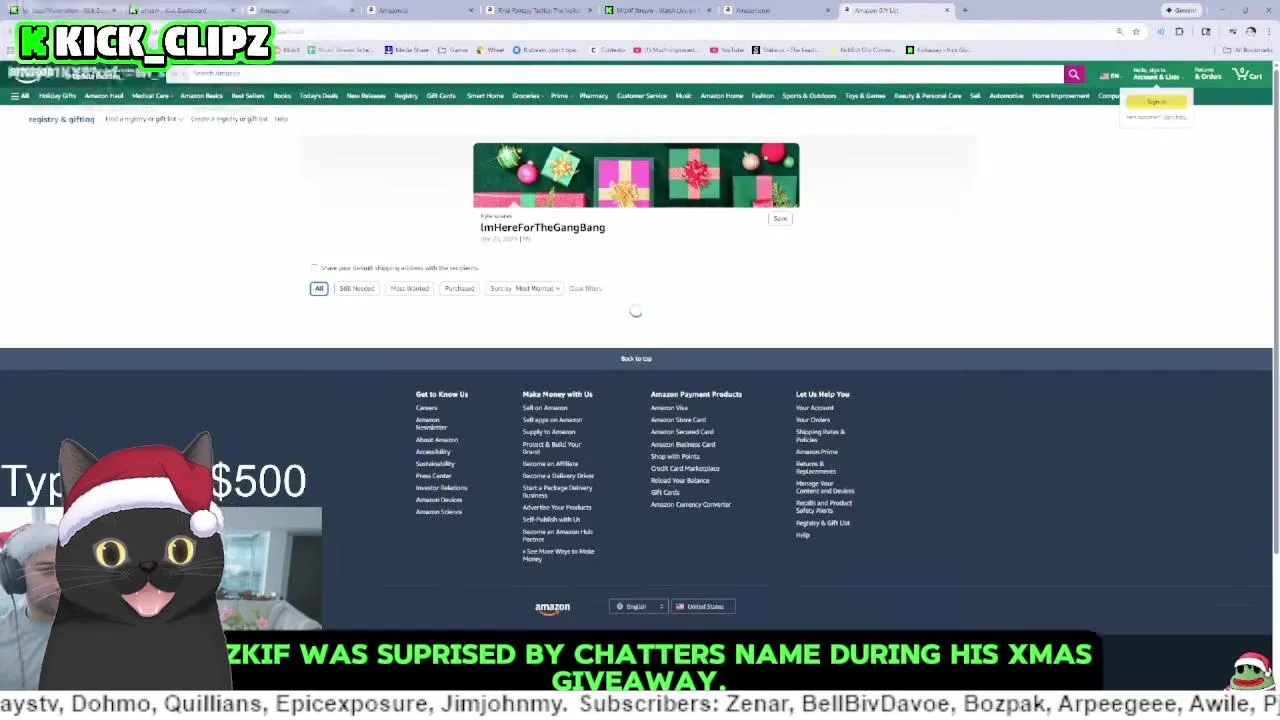Open the Wheel bookmark
Viewport: 1280px width, 720px height.
pos(491,50)
